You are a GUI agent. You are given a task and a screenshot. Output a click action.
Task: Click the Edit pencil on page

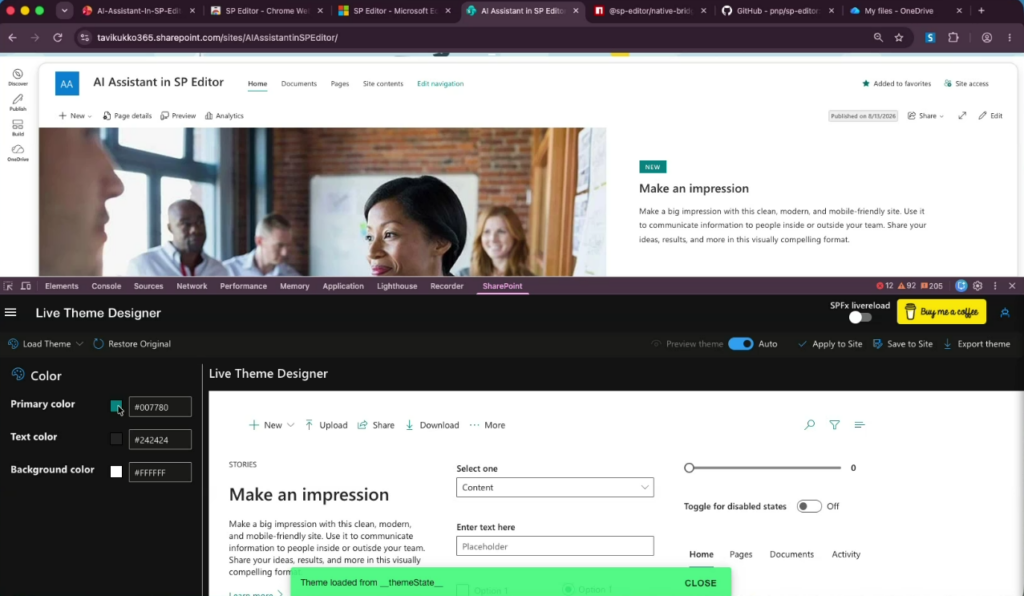point(990,116)
